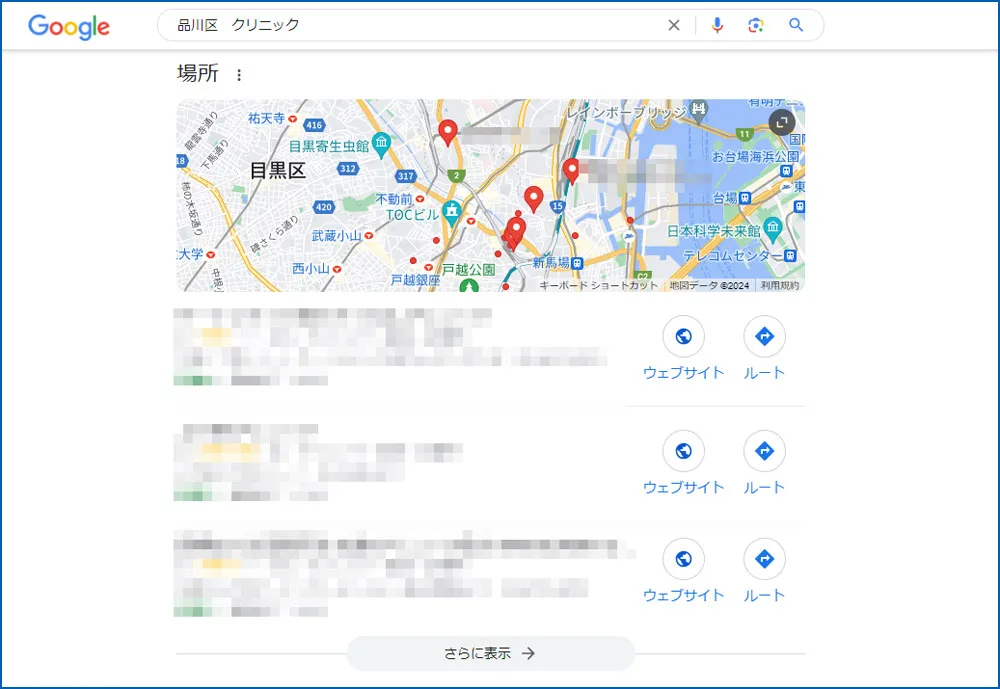
Task: Click the map pin north of route 2 marker
Action: 448,132
